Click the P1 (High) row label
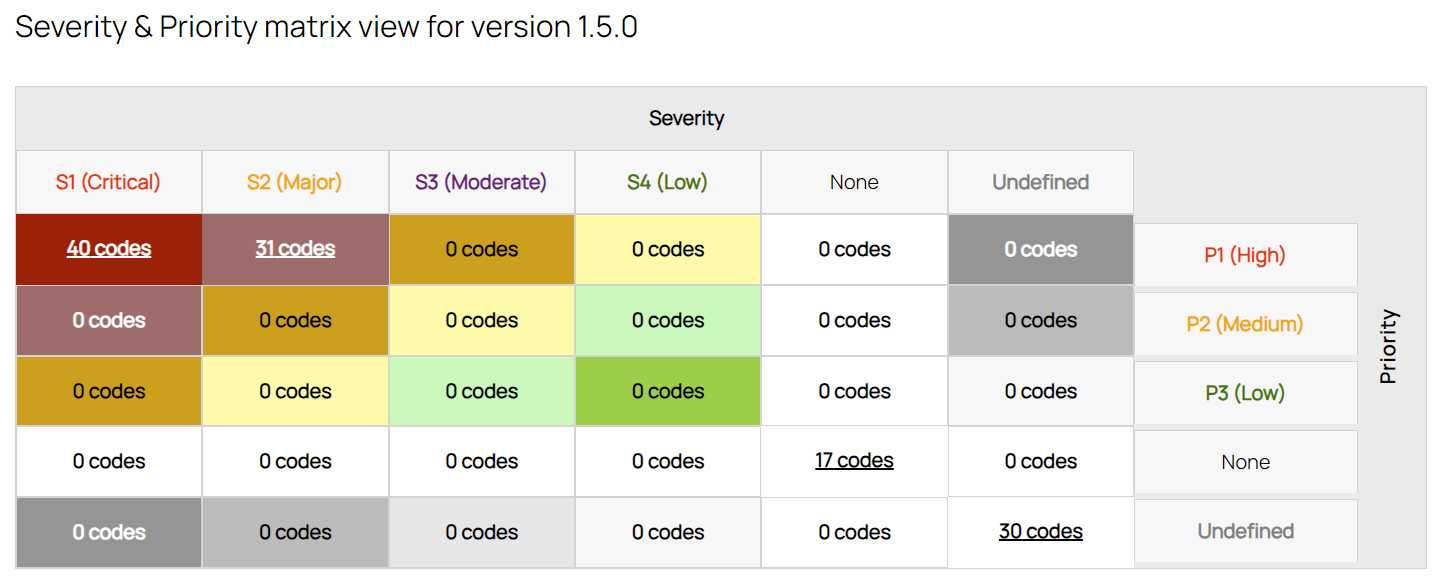This screenshot has height=583, width=1446. [1245, 255]
